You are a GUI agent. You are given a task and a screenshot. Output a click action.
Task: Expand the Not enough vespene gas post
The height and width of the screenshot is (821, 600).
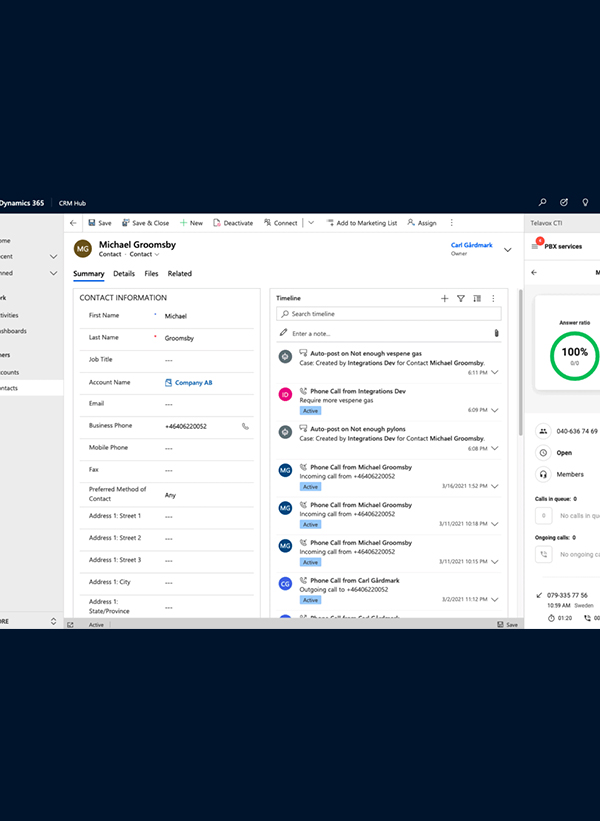coord(495,372)
